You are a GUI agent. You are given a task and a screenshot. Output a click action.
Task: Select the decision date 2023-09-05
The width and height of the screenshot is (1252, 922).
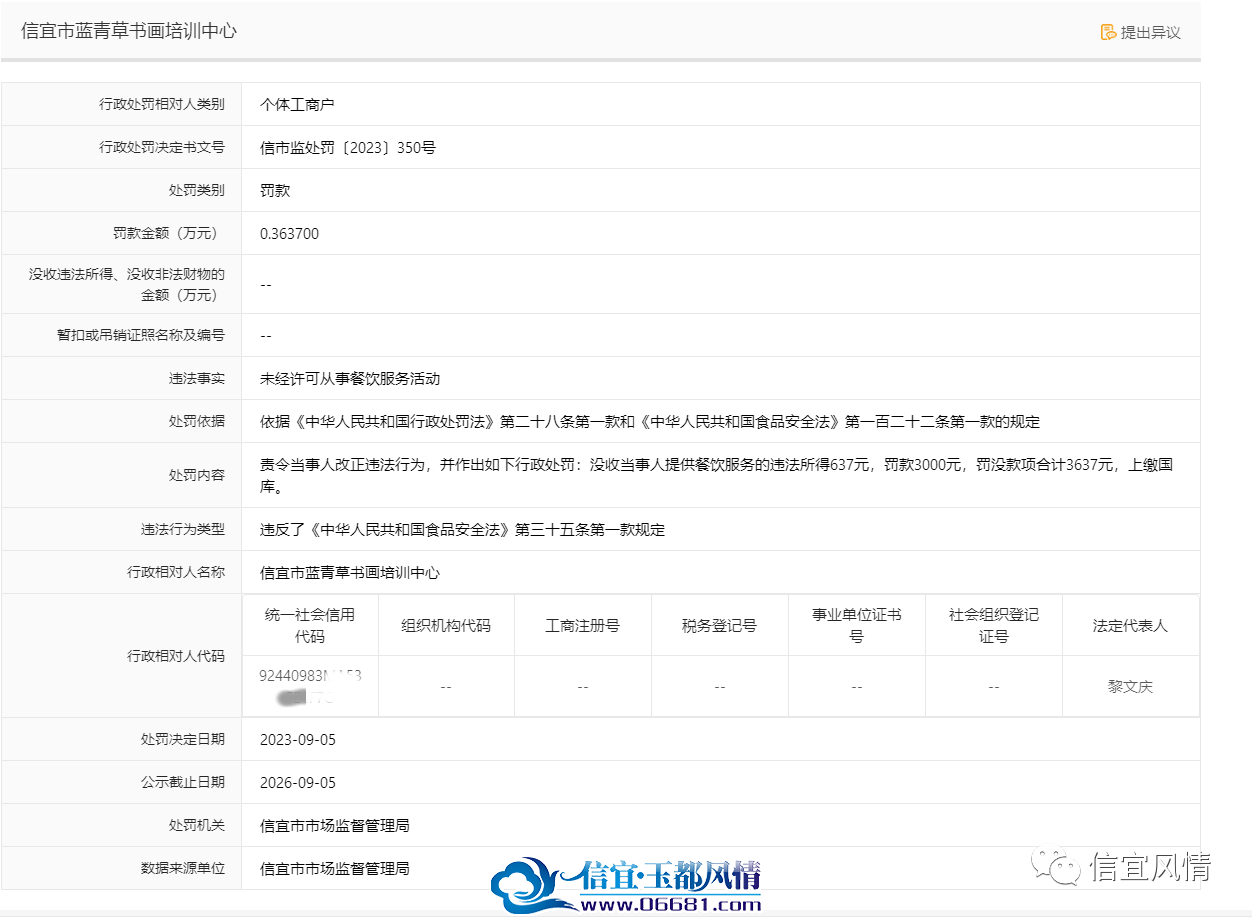tap(298, 740)
